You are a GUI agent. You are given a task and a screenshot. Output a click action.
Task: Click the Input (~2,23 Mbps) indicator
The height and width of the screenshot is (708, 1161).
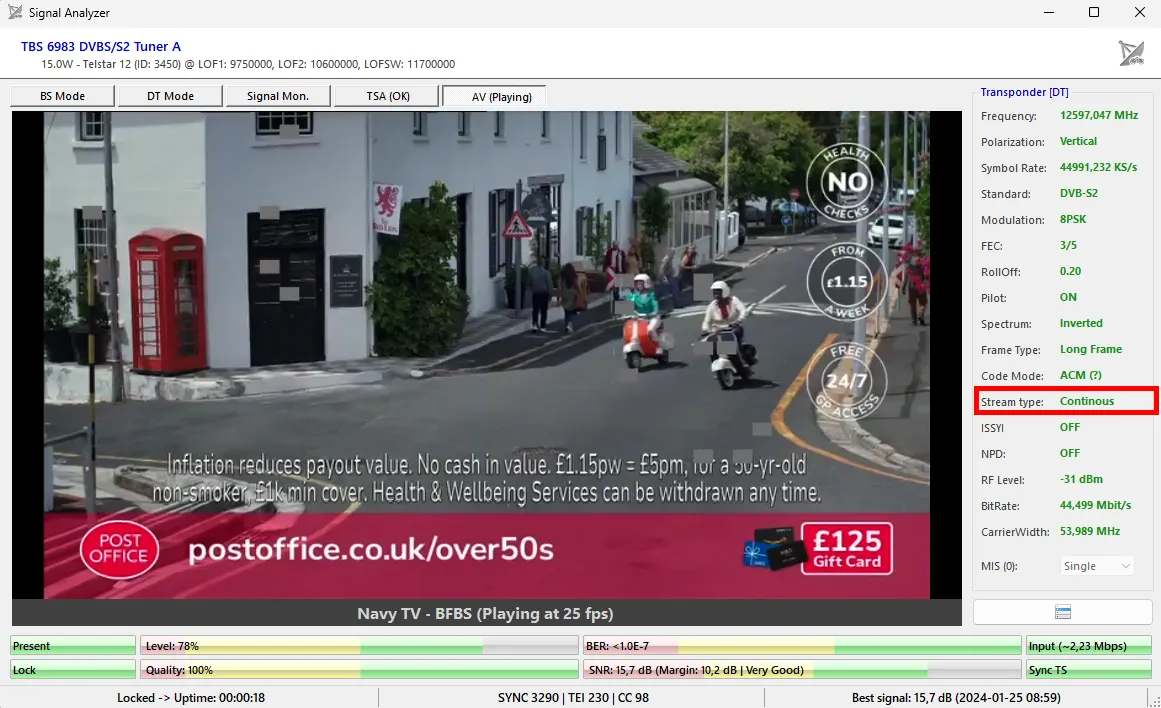(x=1089, y=646)
